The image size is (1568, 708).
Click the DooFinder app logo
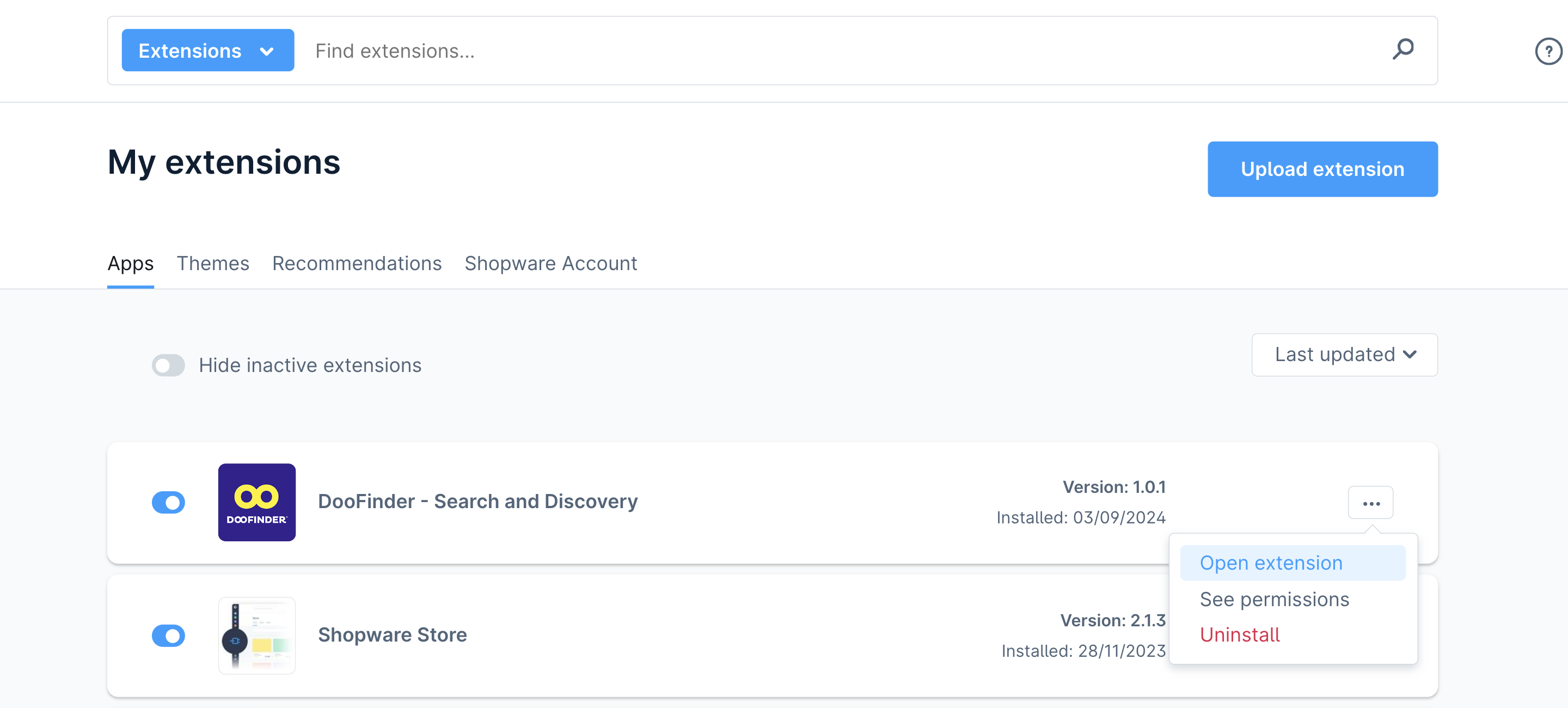point(257,502)
